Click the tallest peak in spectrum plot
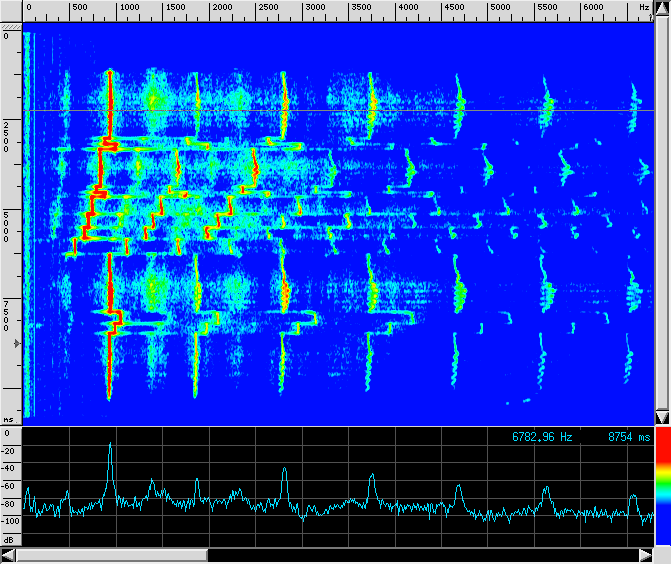The width and height of the screenshot is (671, 564). 110,445
